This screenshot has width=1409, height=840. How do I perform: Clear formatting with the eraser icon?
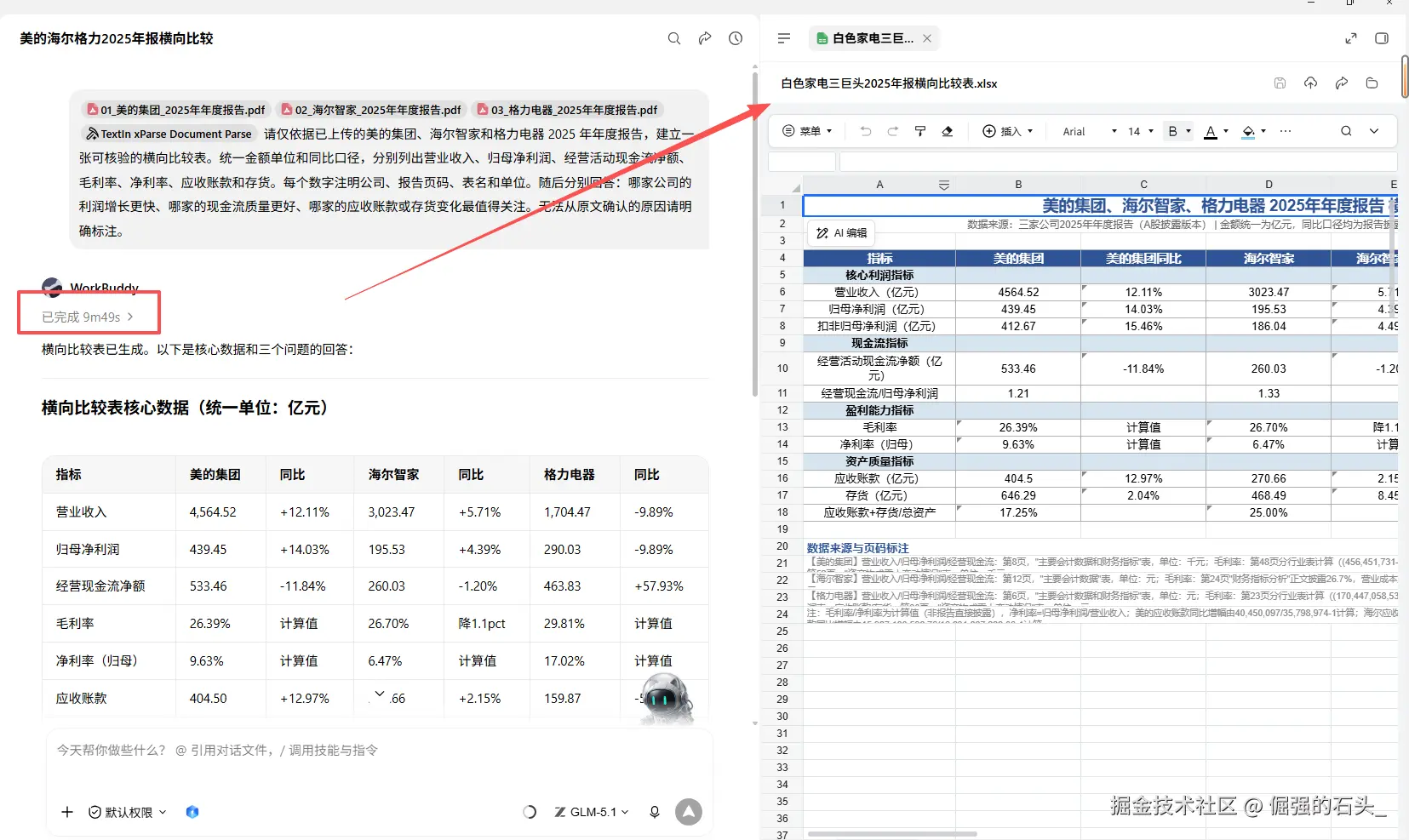pos(948,131)
